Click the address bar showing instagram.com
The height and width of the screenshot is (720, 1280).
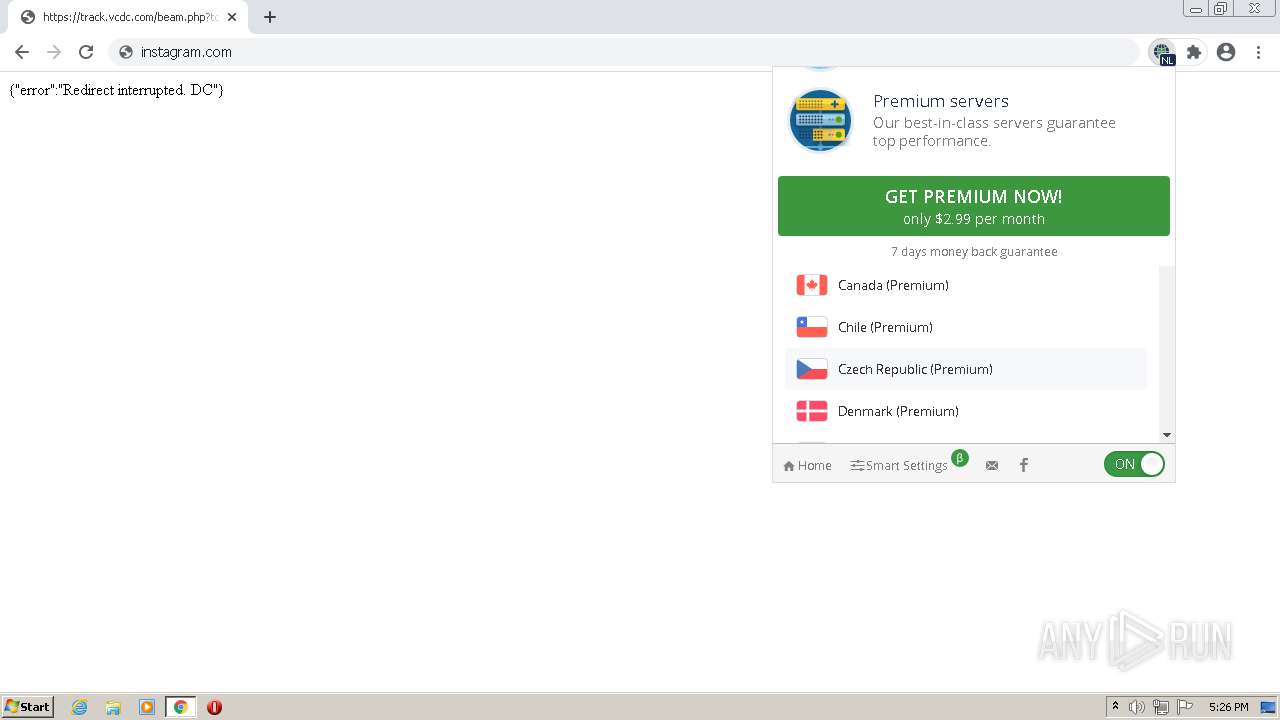623,52
